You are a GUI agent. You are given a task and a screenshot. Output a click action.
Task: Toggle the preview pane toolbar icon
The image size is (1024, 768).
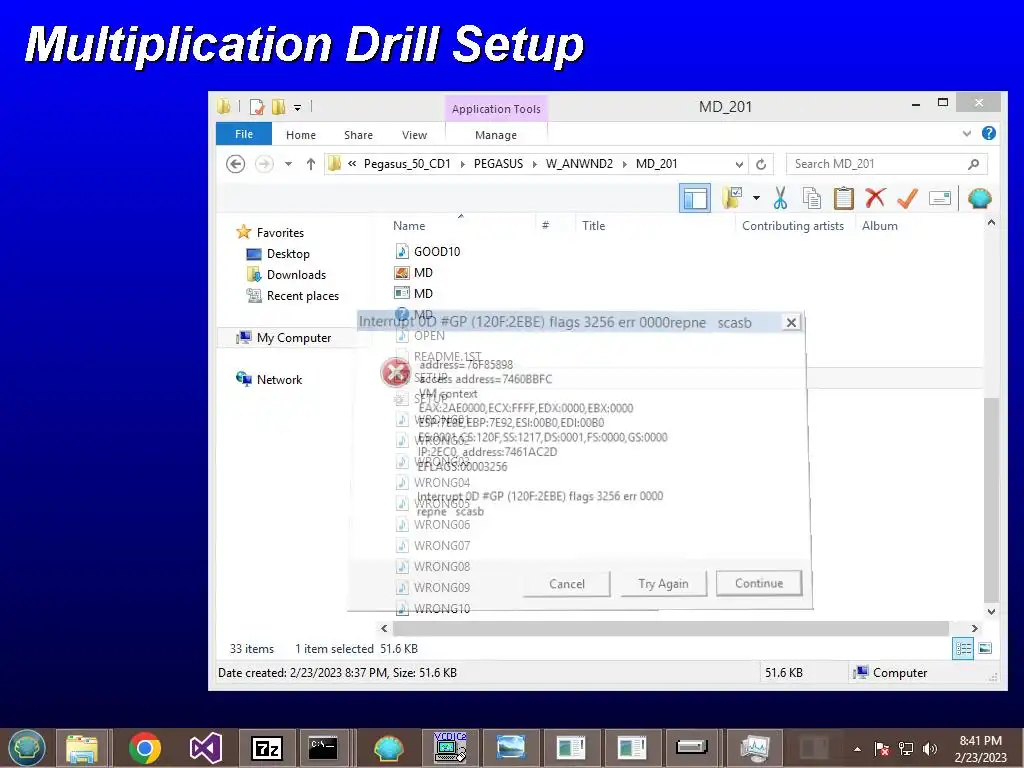coord(695,198)
